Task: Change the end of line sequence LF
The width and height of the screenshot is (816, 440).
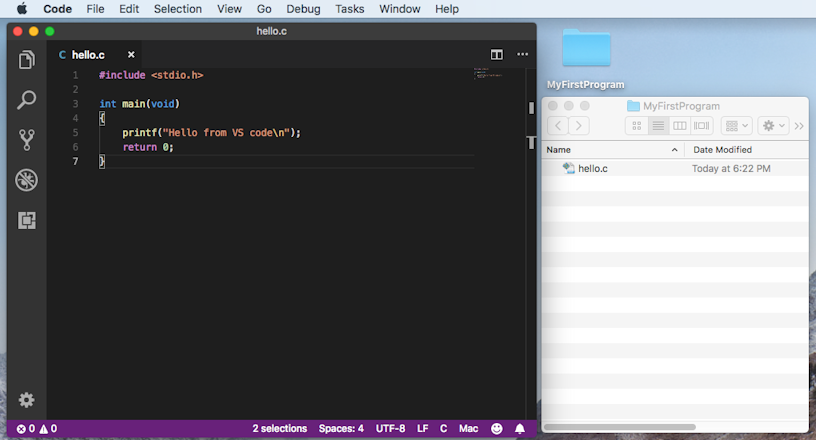Action: [423, 429]
